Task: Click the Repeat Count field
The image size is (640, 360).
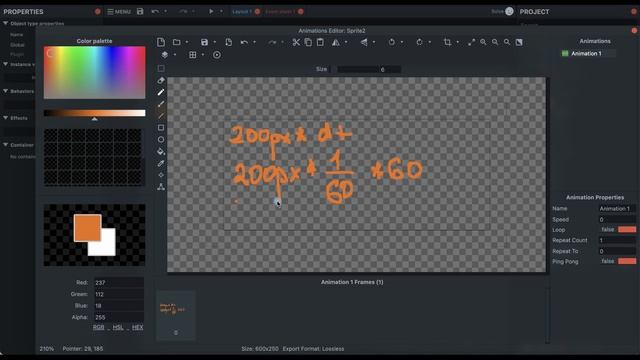Action: 617,240
